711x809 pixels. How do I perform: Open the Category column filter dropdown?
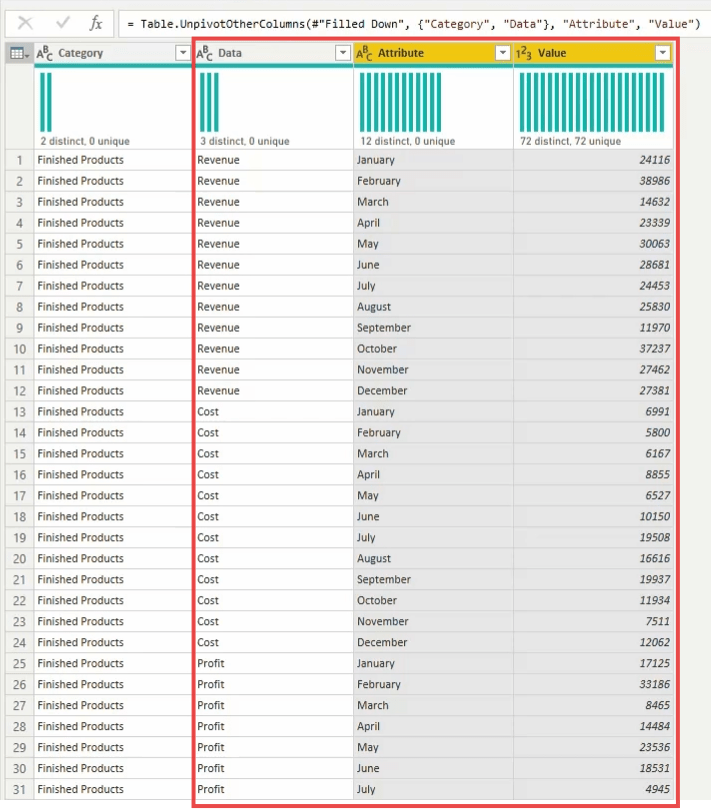coord(182,53)
